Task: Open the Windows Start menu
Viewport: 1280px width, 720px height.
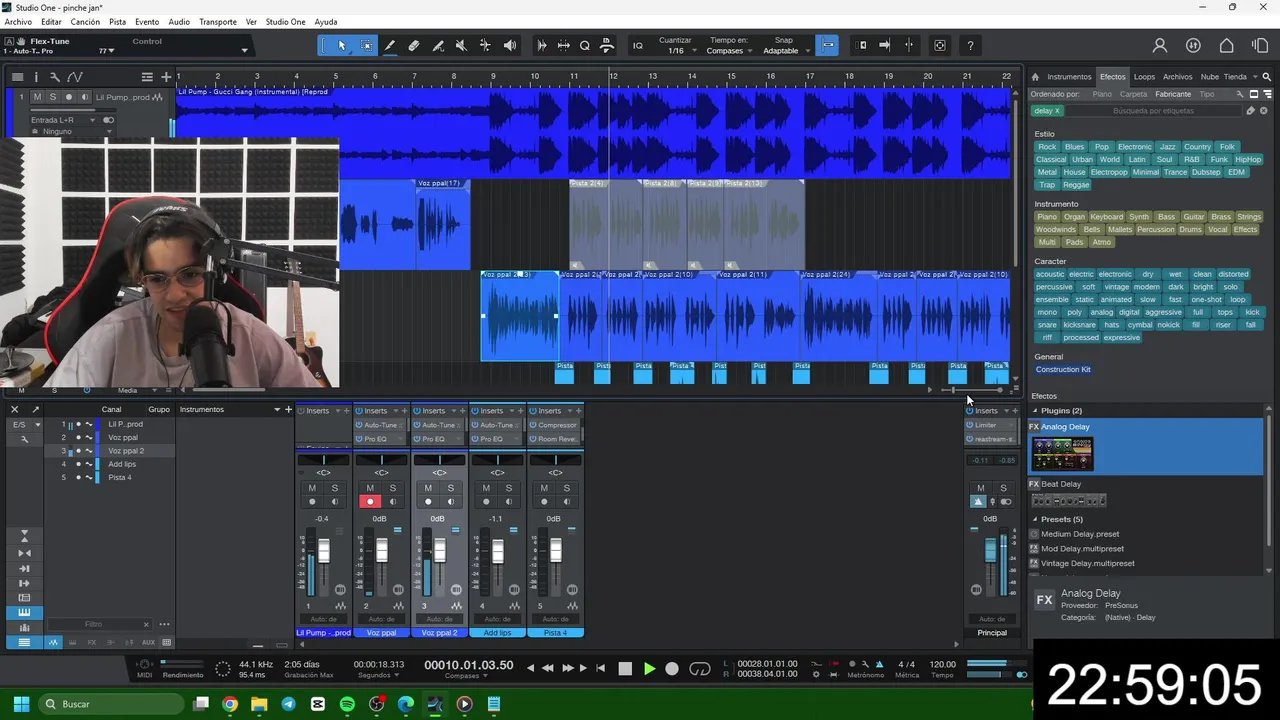Action: pos(21,704)
